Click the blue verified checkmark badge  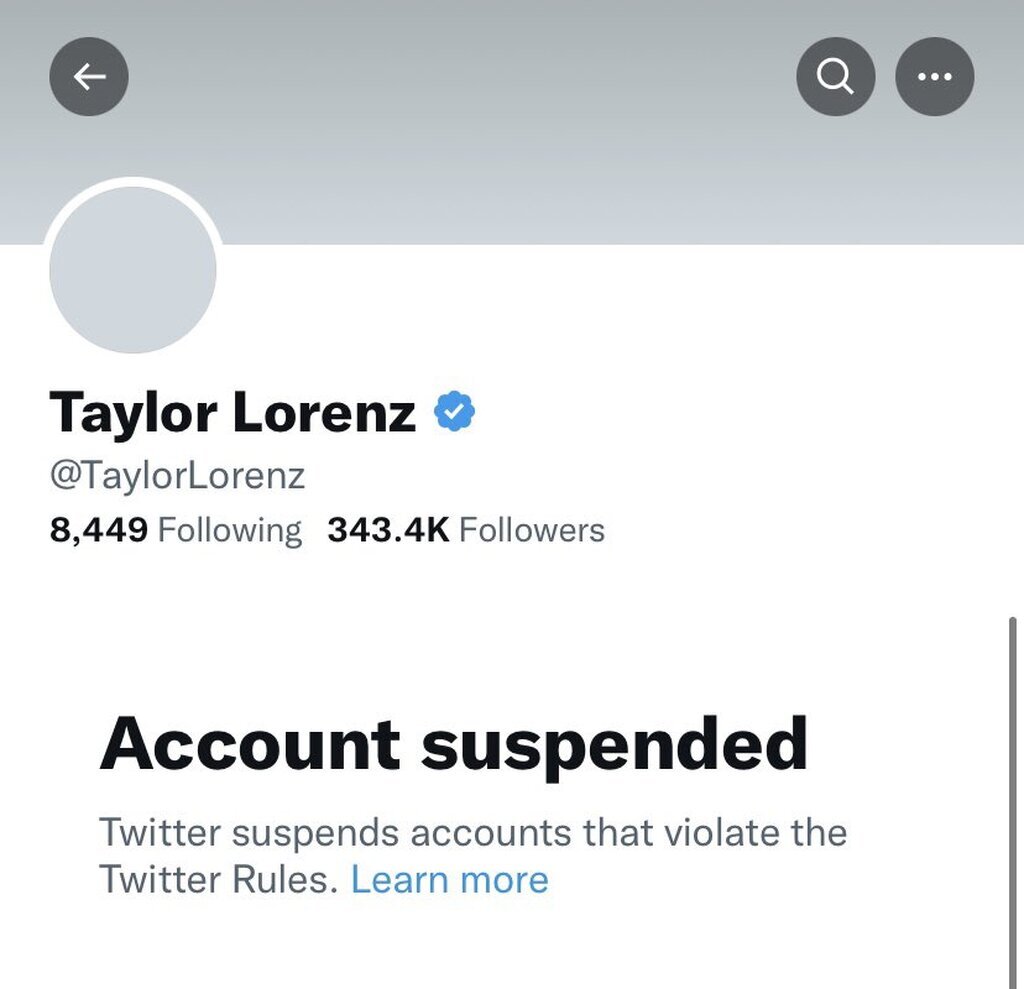(455, 411)
